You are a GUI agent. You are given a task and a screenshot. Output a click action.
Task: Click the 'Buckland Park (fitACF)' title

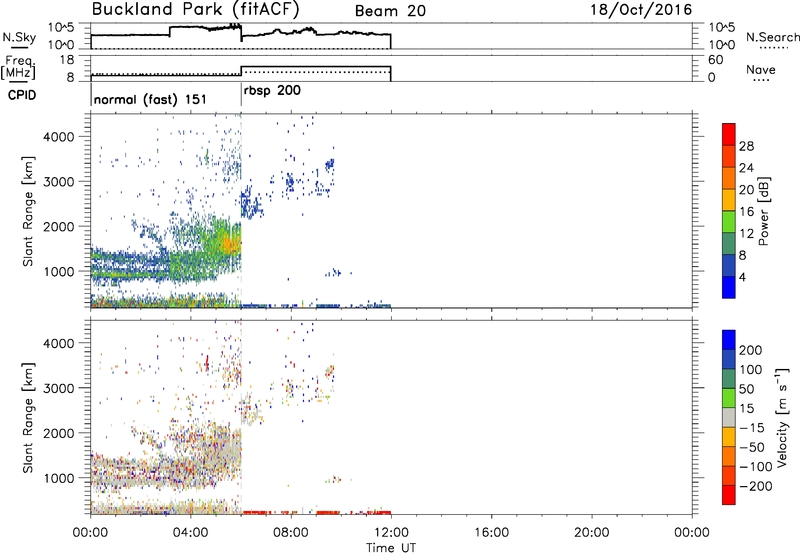(195, 10)
